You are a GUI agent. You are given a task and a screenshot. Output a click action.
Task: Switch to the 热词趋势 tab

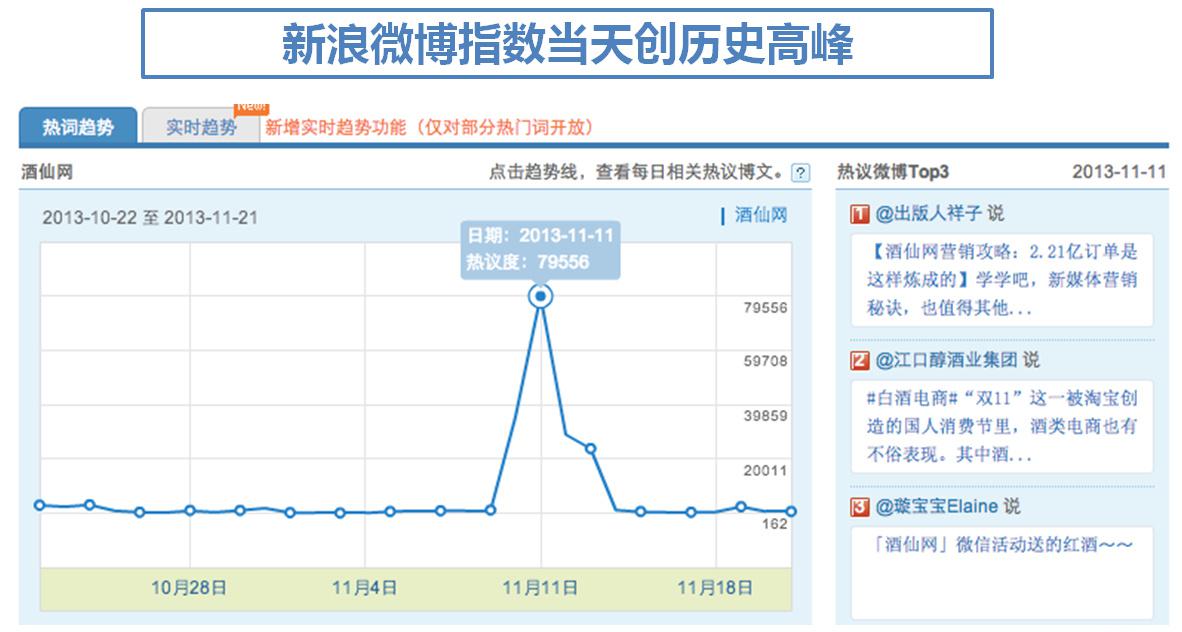click(78, 126)
